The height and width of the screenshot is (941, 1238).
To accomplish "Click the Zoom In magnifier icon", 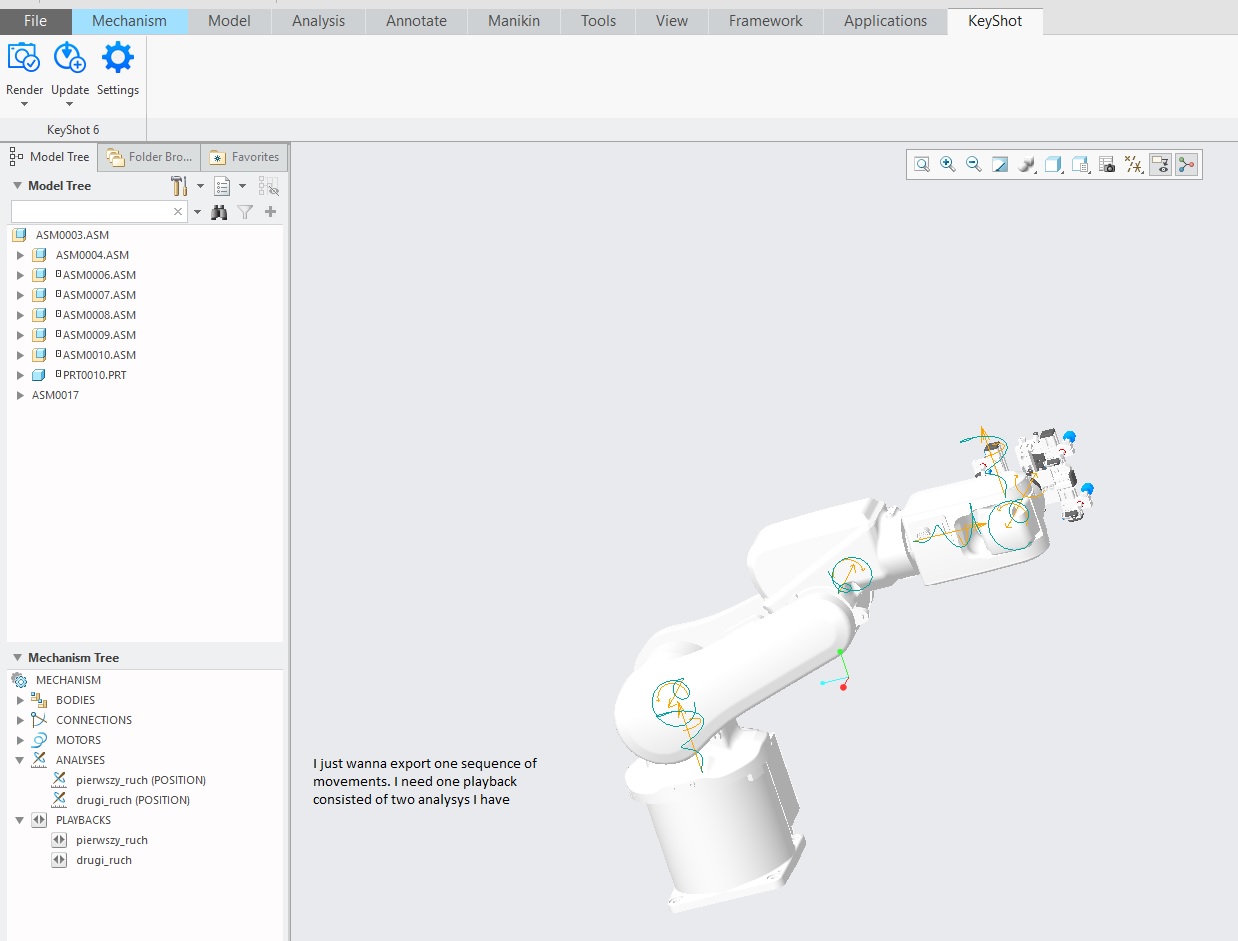I will point(947,164).
